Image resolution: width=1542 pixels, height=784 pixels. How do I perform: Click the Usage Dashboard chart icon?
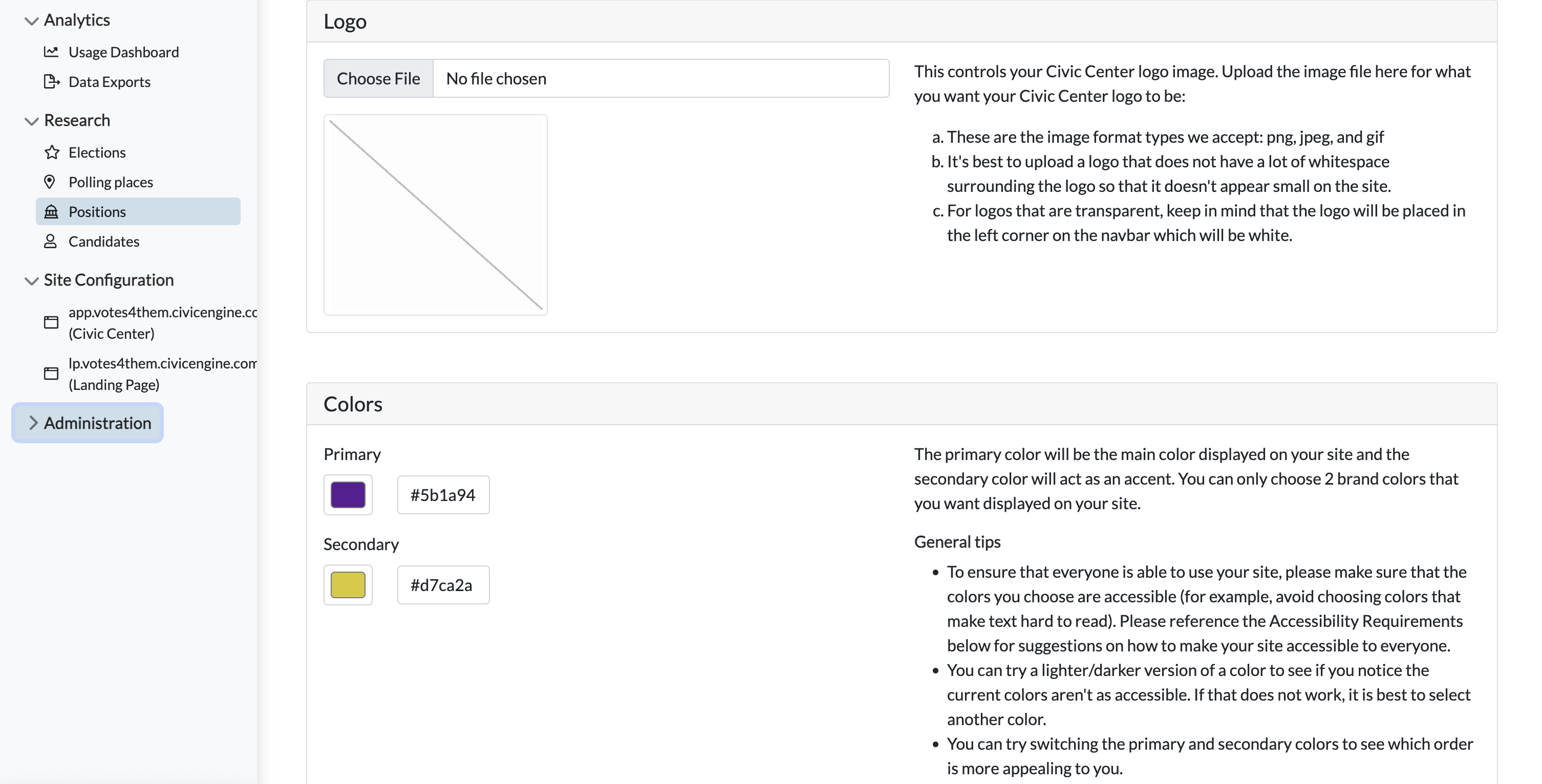click(x=51, y=52)
